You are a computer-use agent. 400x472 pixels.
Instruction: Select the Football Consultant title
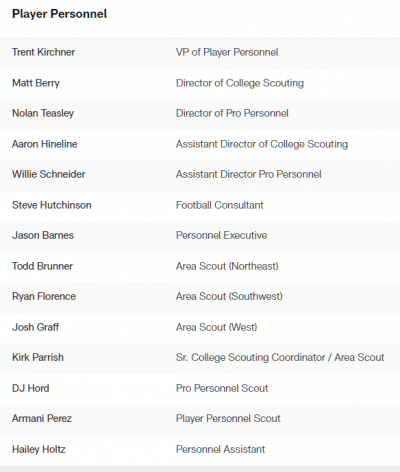(219, 205)
